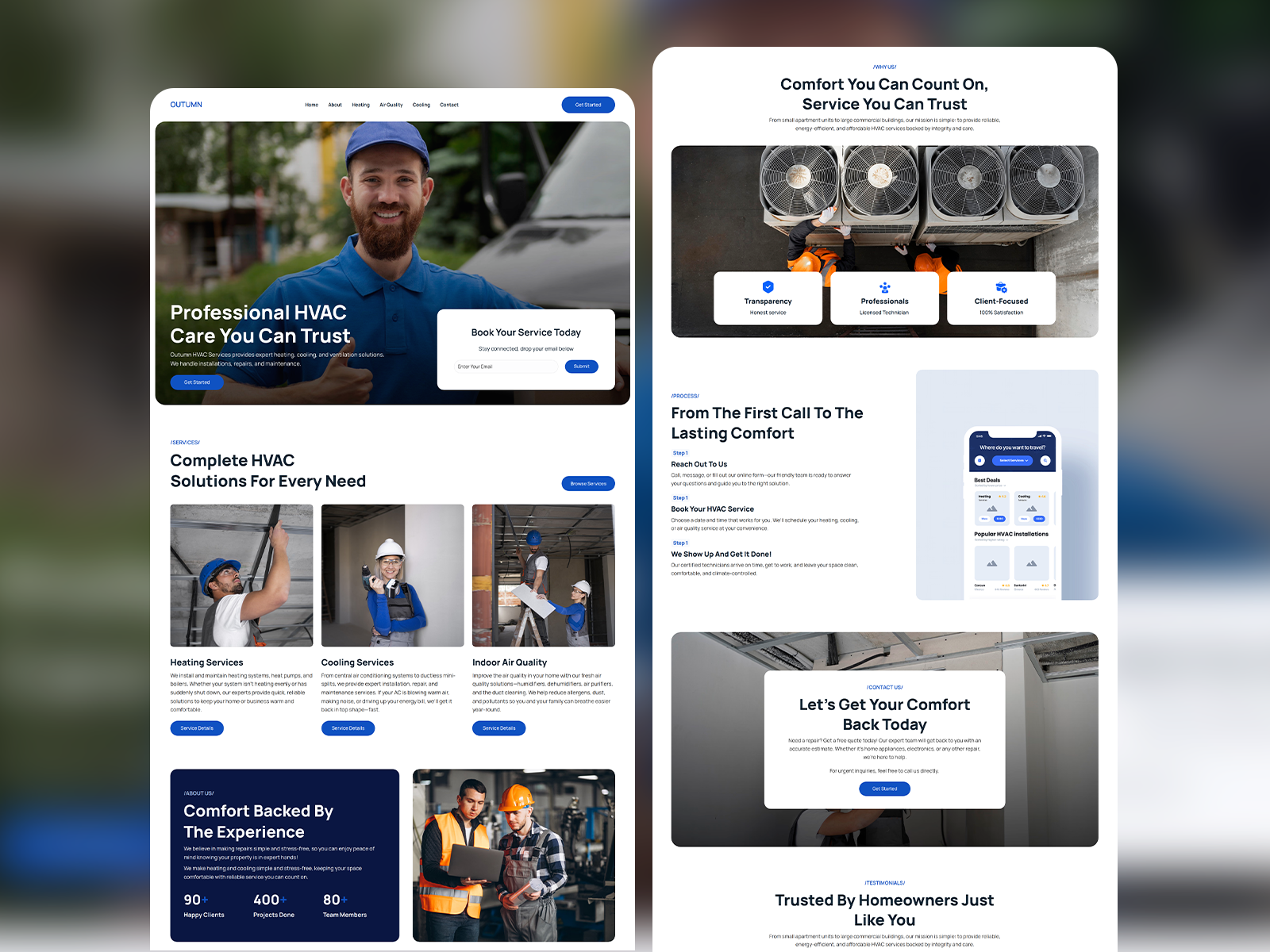Open the Select Services dropdown in phone
Viewport: 1270px width, 952px height.
coord(1013,460)
